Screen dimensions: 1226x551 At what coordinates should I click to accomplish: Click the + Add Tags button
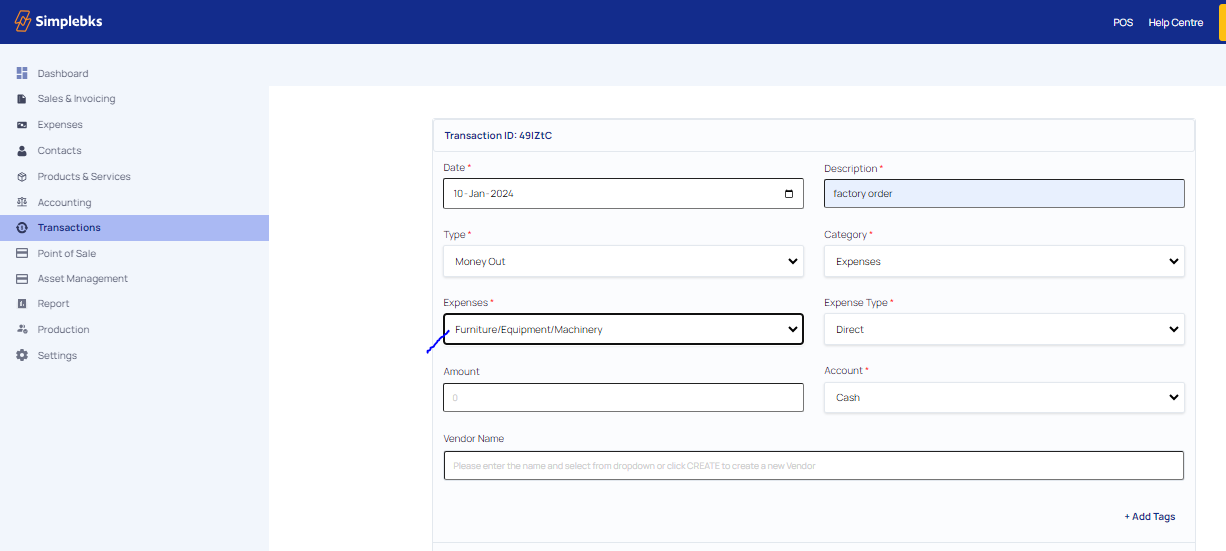(1149, 517)
